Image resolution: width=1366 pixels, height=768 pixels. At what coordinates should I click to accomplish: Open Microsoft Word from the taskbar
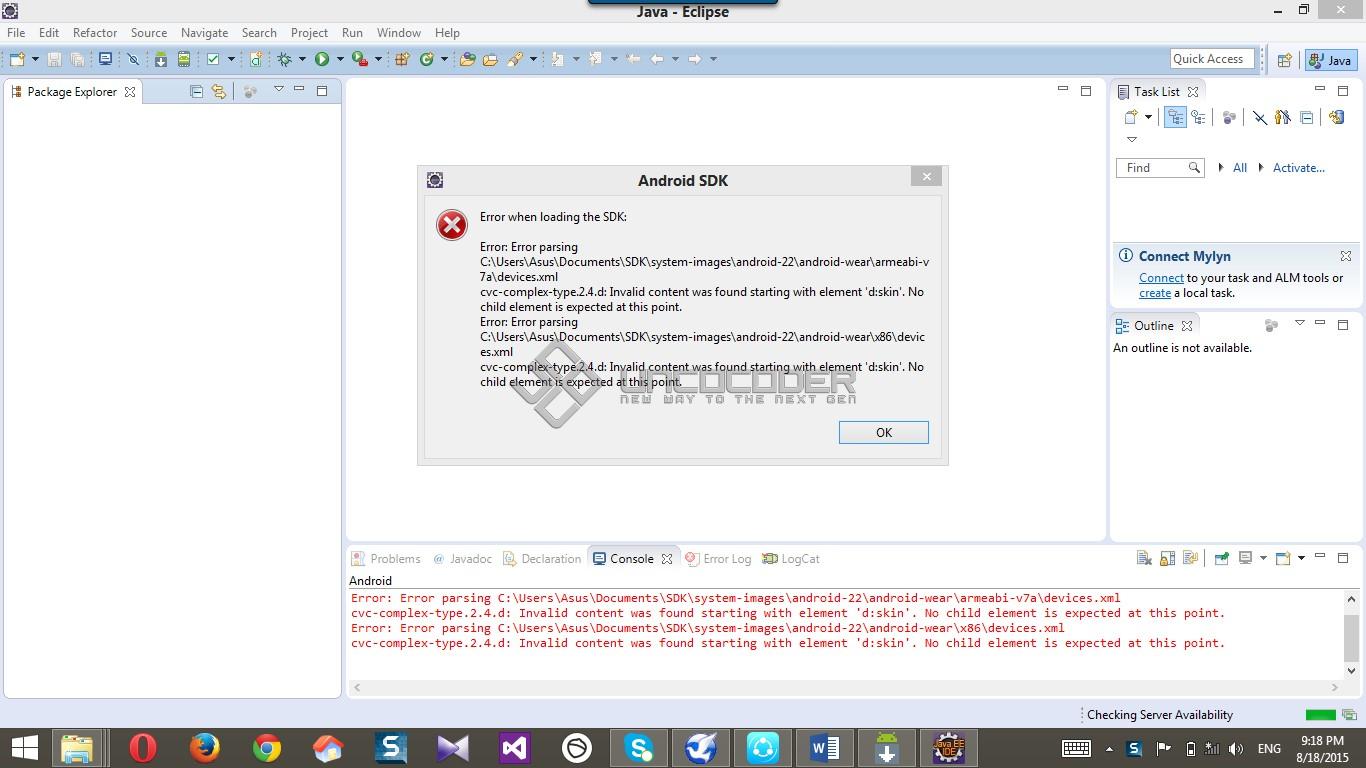coord(825,747)
